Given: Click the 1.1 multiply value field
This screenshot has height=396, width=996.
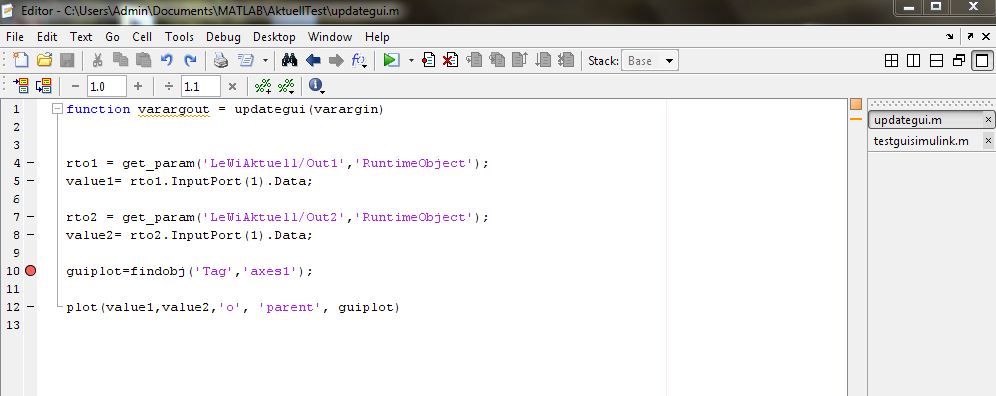Looking at the screenshot, I should [201, 86].
